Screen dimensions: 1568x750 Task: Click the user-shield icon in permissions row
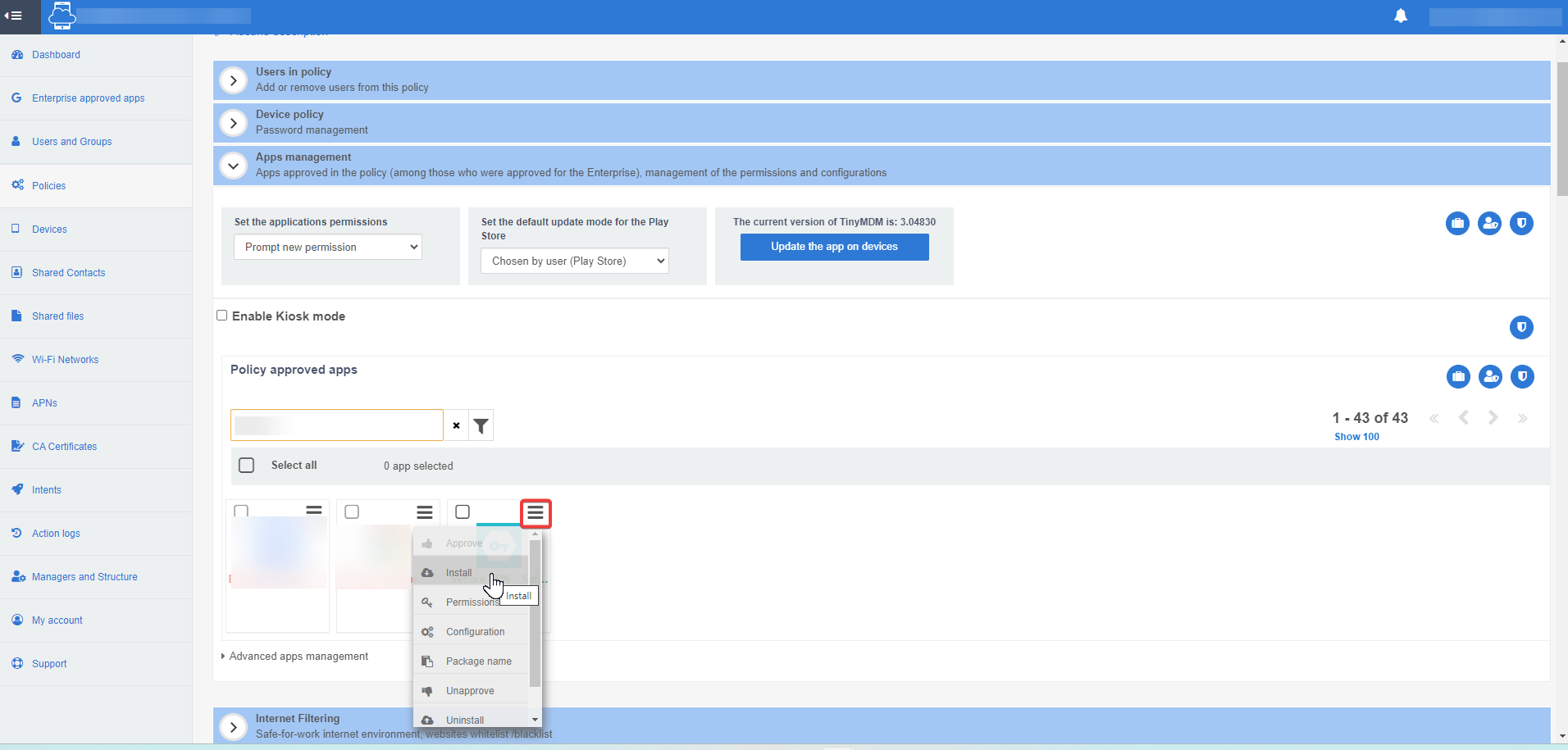[1489, 223]
